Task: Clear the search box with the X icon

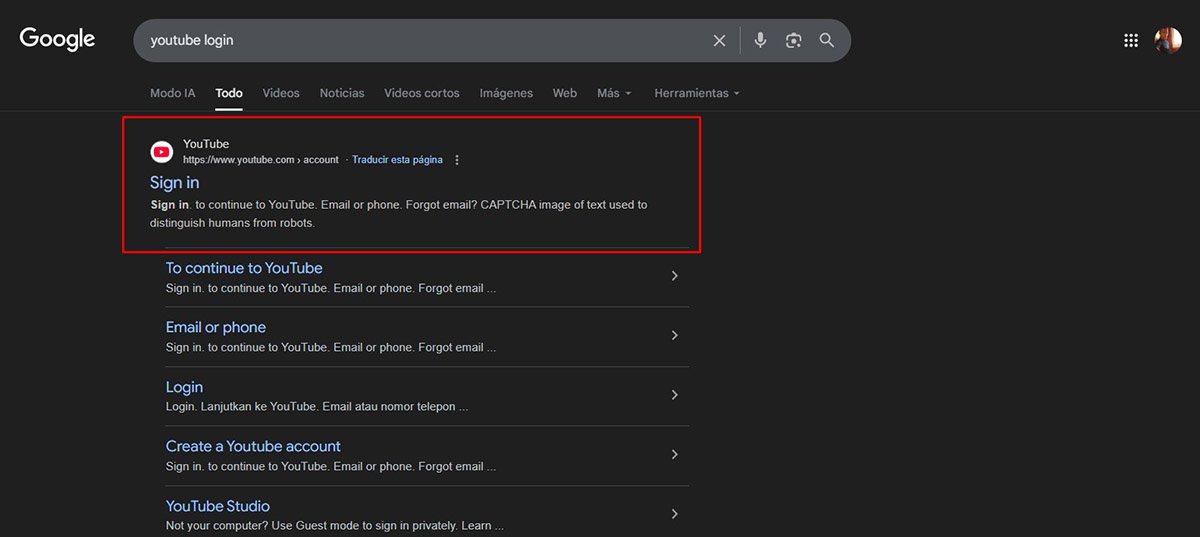Action: pyautogui.click(x=719, y=41)
